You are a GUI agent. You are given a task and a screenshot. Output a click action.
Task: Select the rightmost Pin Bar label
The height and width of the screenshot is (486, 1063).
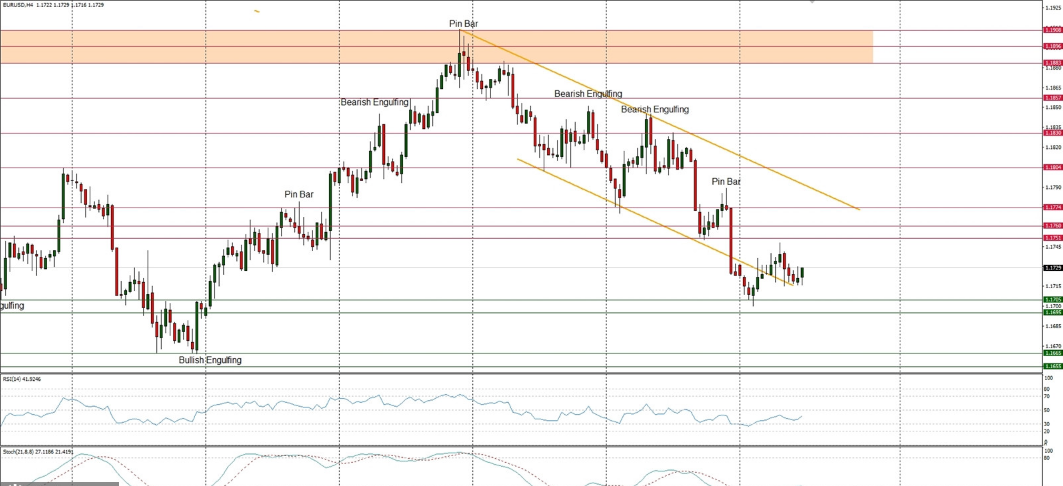pos(726,181)
